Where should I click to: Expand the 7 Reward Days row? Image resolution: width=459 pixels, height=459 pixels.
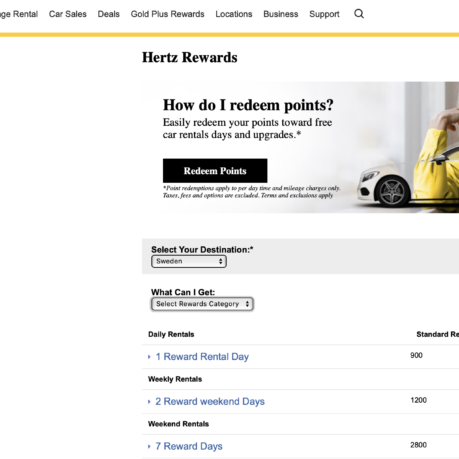[149, 446]
